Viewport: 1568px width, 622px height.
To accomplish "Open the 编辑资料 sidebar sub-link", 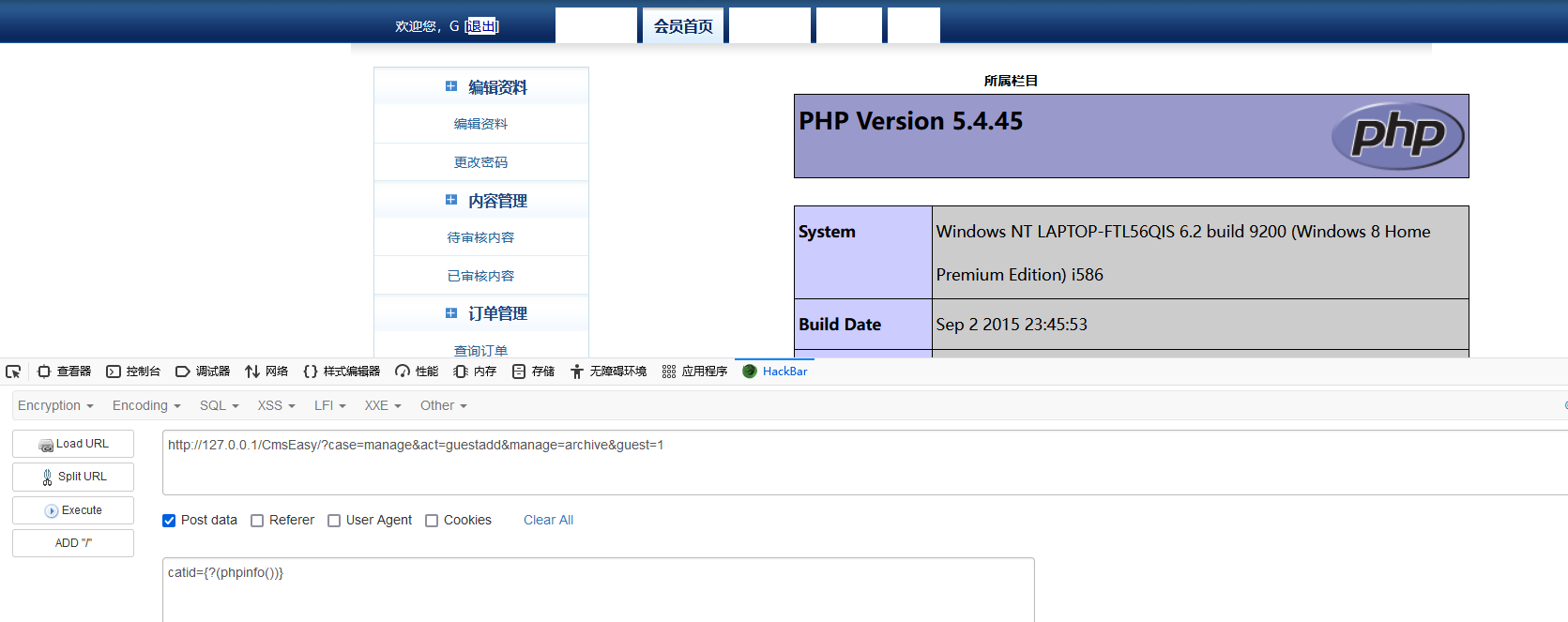I will coord(481,124).
